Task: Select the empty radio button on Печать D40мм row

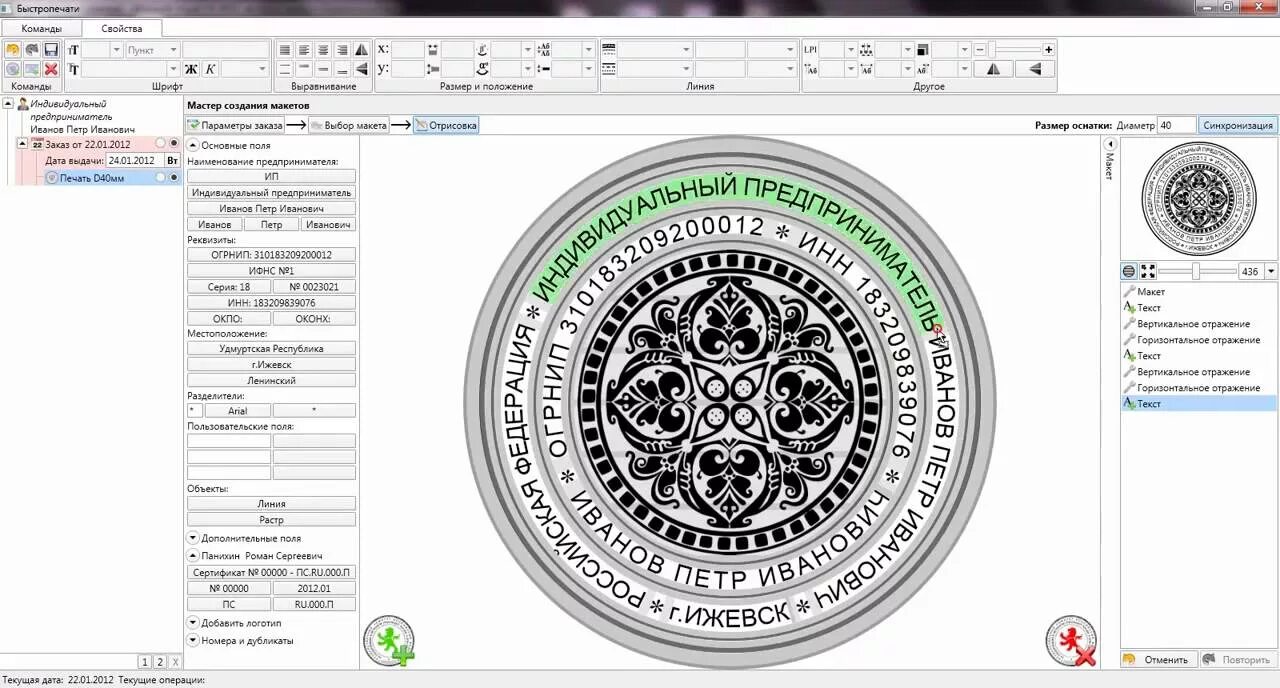Action: 160,178
